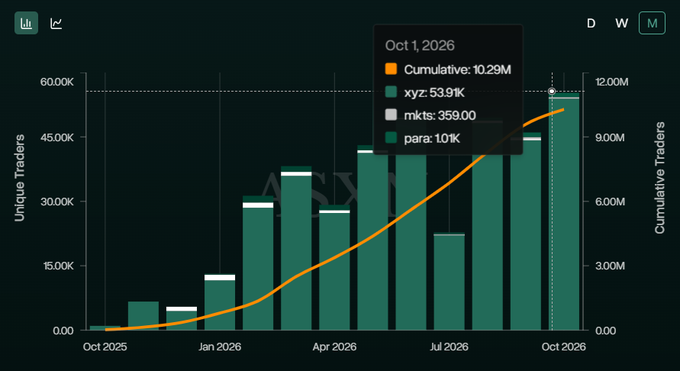680x371 pixels.
Task: Click the Cumulative Traders axis title
Action: point(660,178)
